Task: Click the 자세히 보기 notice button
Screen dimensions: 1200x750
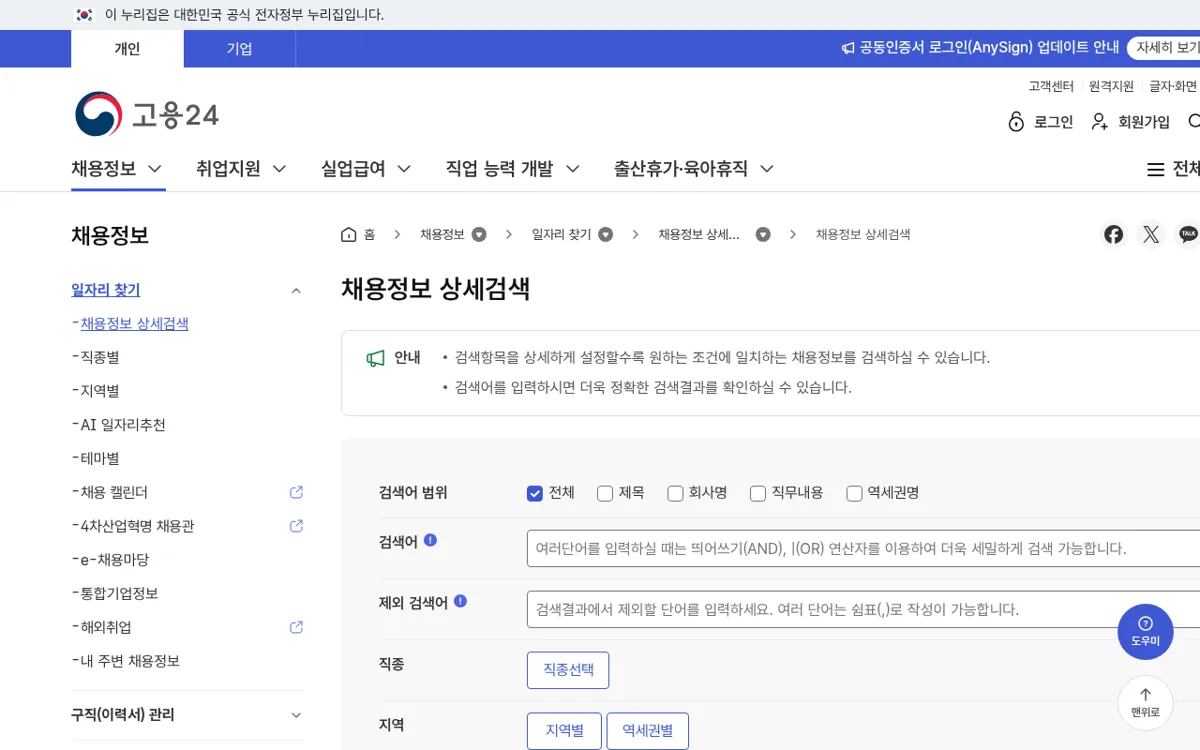Action: tap(1165, 48)
